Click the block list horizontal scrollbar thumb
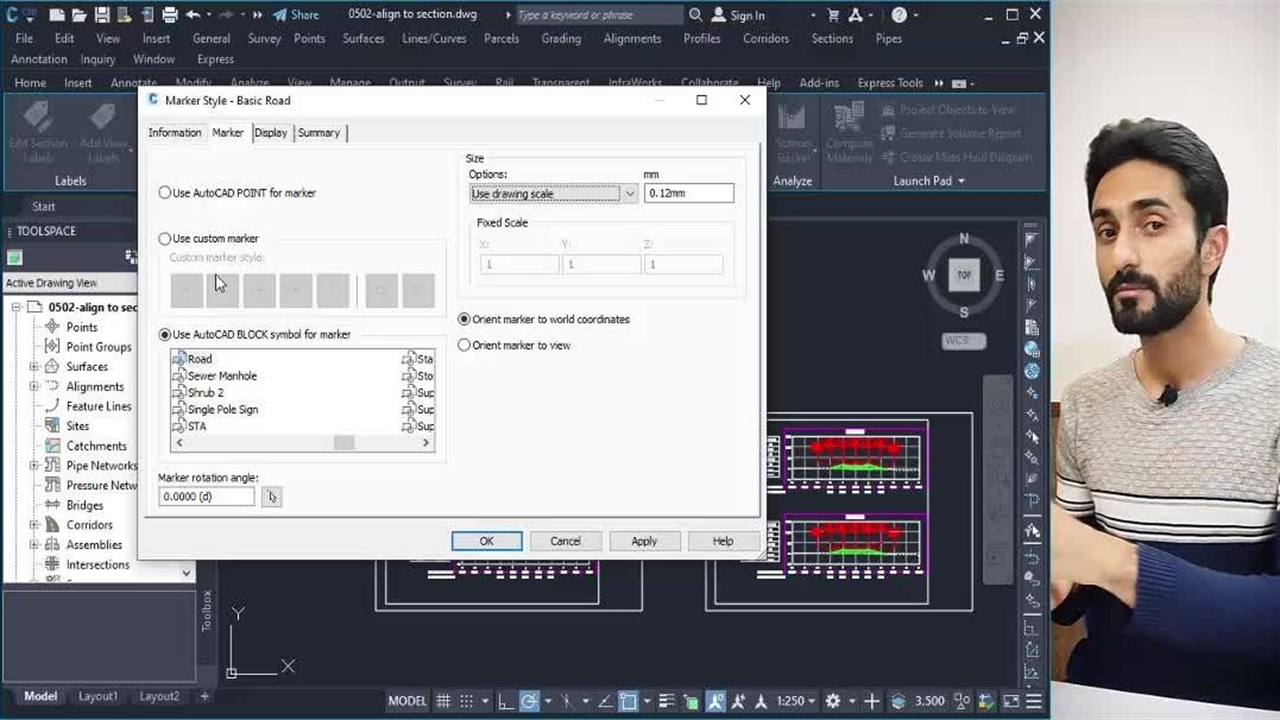 [x=344, y=443]
